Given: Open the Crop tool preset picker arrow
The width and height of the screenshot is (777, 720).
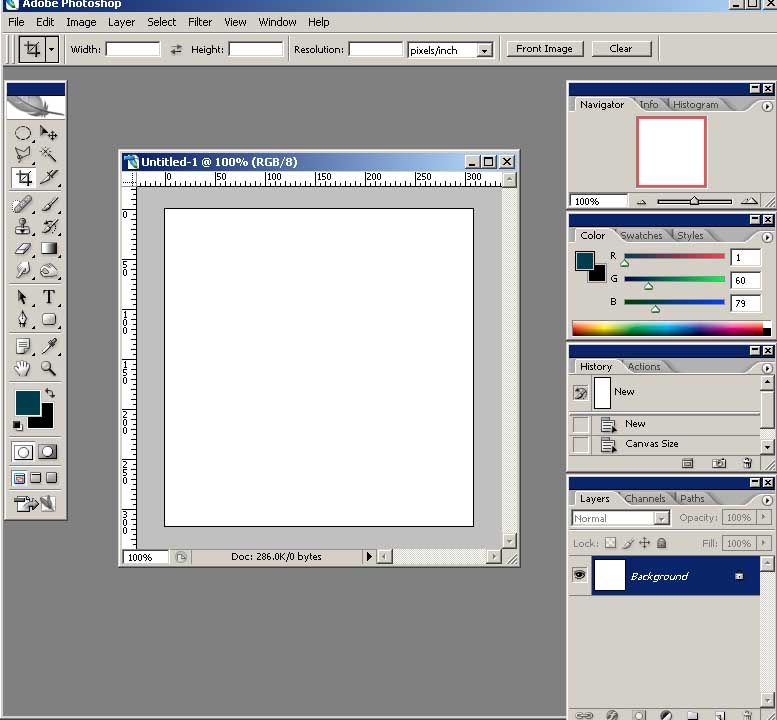Looking at the screenshot, I should point(51,49).
